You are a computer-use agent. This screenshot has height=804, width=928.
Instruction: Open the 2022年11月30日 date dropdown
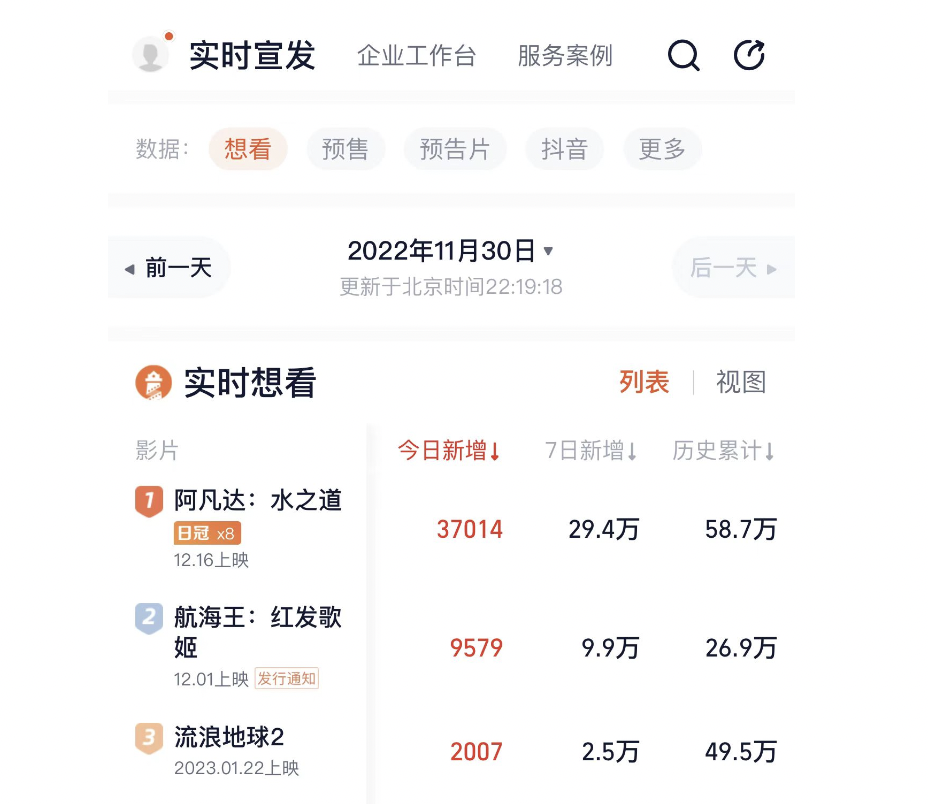[x=450, y=250]
